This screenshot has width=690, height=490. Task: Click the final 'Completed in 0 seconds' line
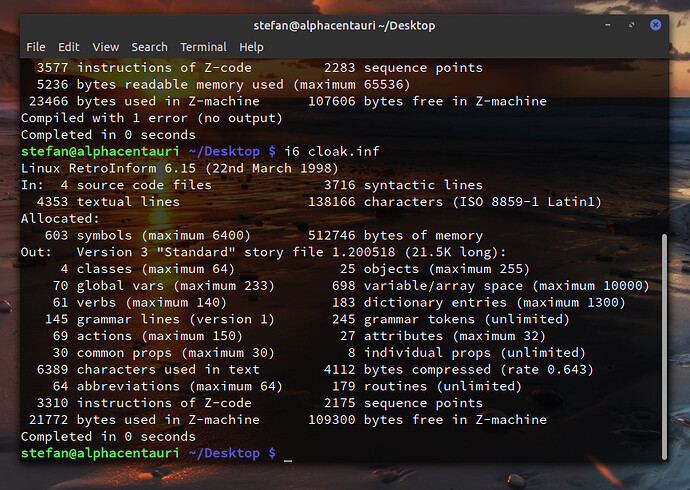(x=108, y=437)
